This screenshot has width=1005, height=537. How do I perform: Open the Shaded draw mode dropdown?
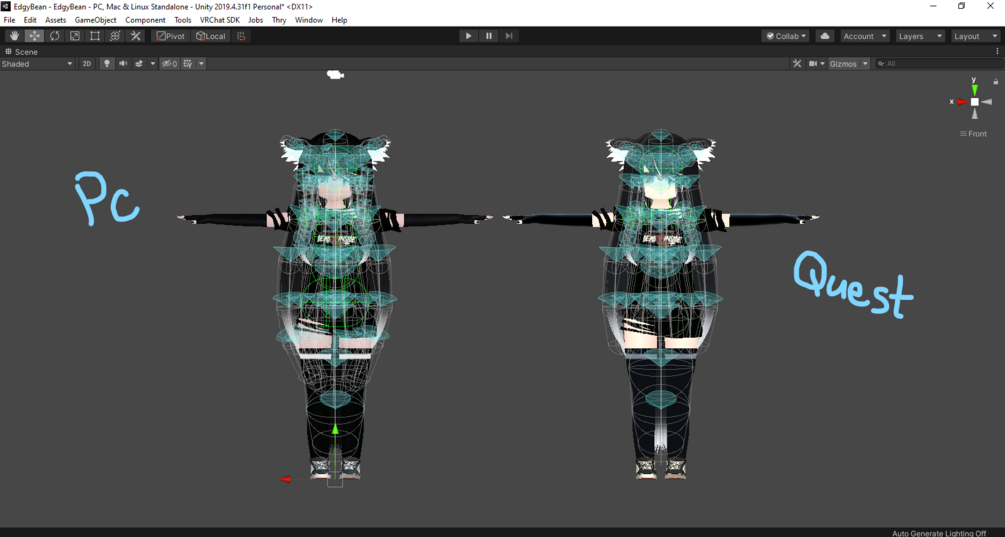click(37, 63)
